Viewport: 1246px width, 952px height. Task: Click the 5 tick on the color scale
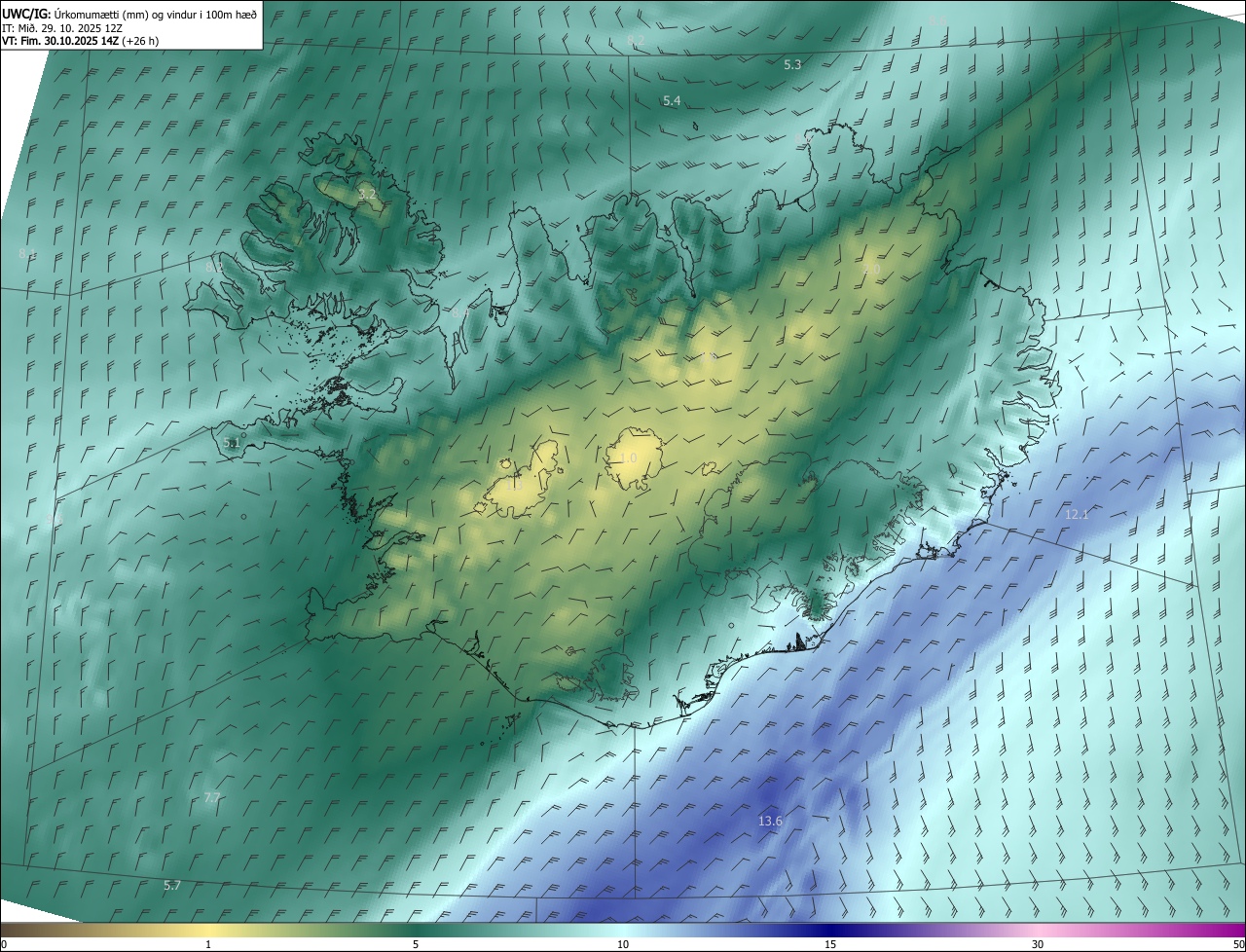pos(416,944)
